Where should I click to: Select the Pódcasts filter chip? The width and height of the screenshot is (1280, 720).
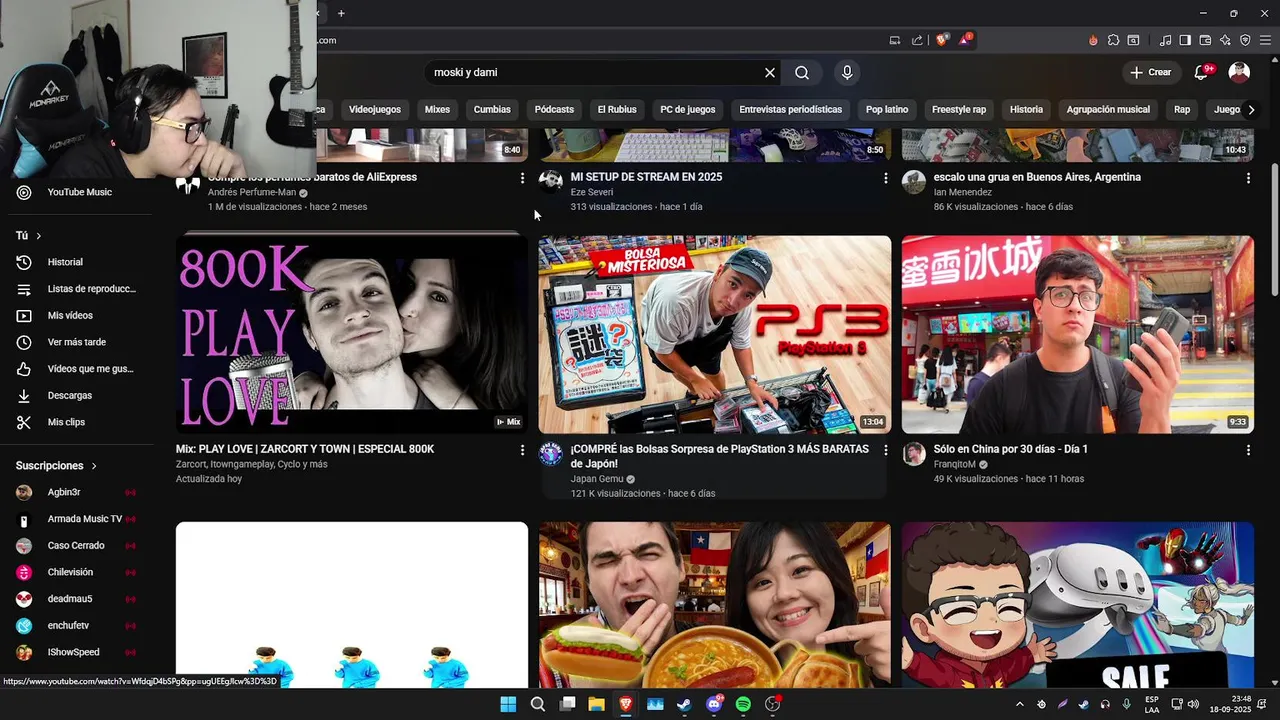click(x=554, y=109)
